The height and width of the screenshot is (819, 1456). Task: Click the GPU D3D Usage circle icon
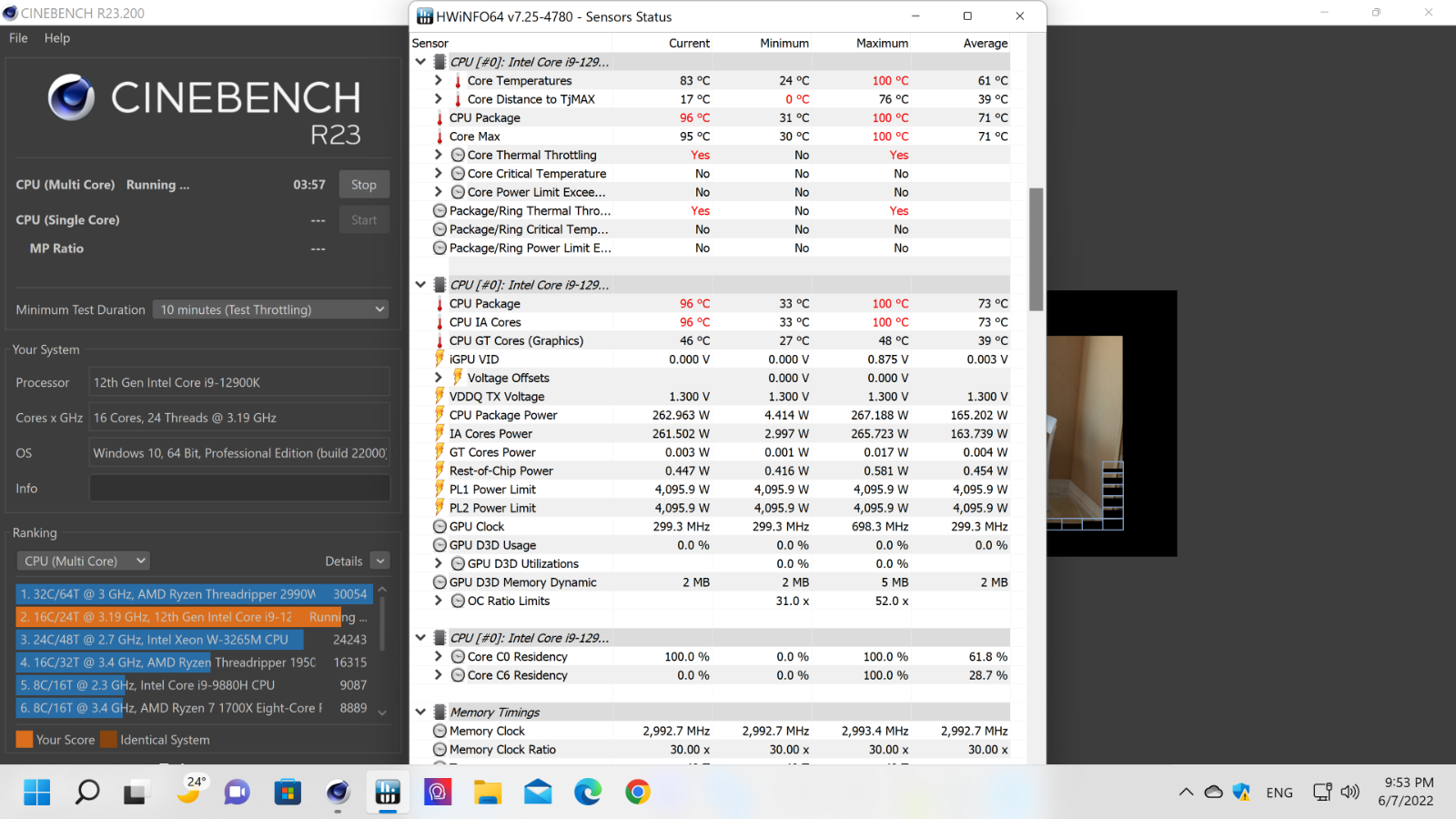tap(440, 545)
